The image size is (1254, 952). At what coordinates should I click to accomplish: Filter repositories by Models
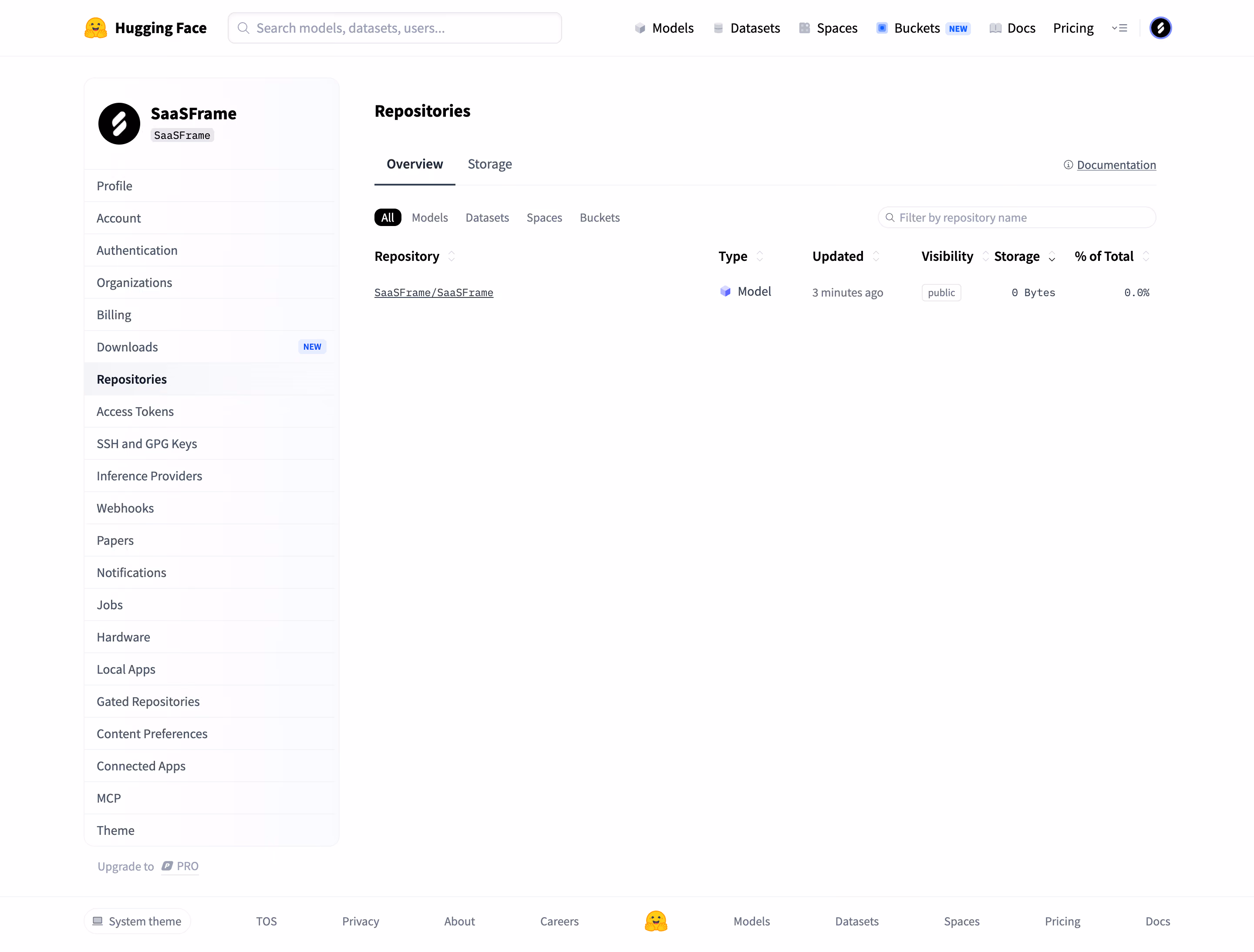click(x=430, y=218)
